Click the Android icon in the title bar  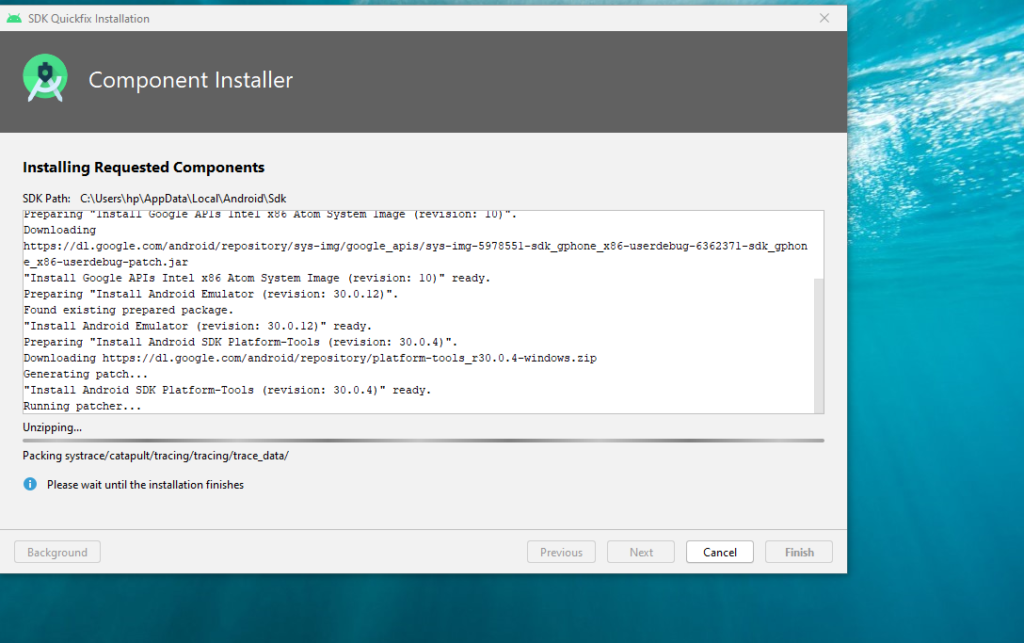[14, 18]
